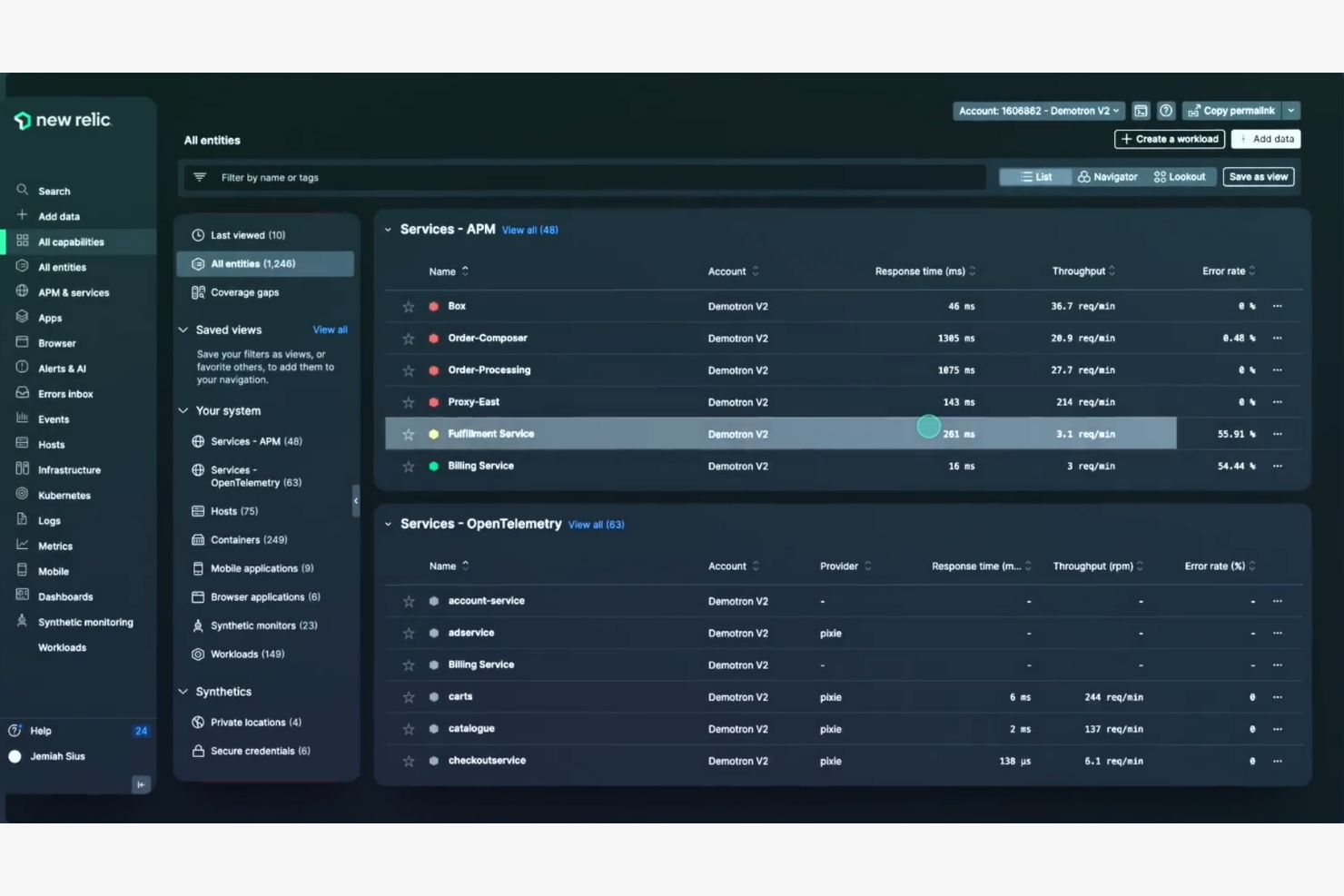Click the yellow health dot on Fulfillment Service
Screen dimensions: 1344x896
[x=434, y=434]
